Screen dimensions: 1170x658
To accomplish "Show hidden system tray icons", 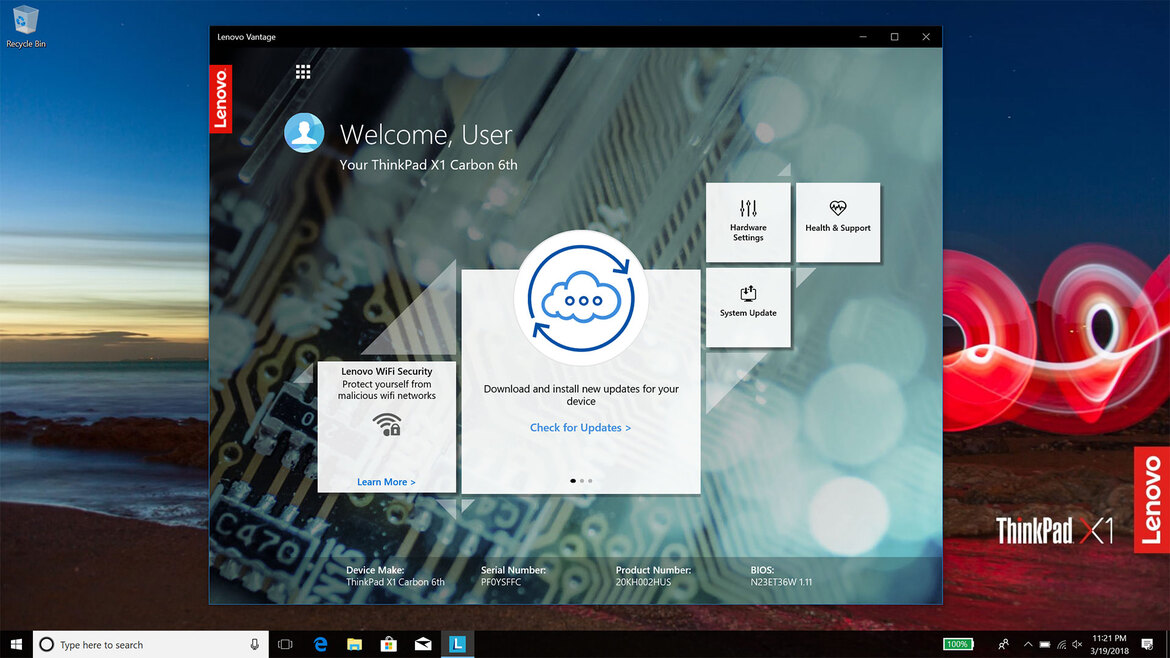I will (x=1028, y=644).
